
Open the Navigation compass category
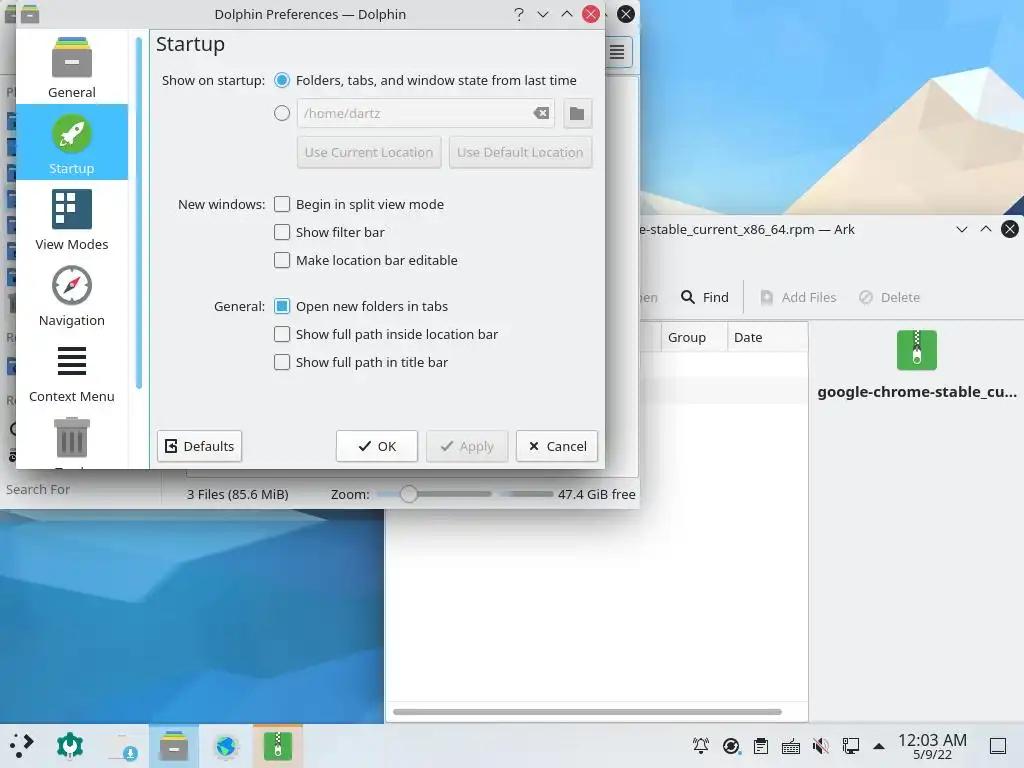(x=72, y=295)
